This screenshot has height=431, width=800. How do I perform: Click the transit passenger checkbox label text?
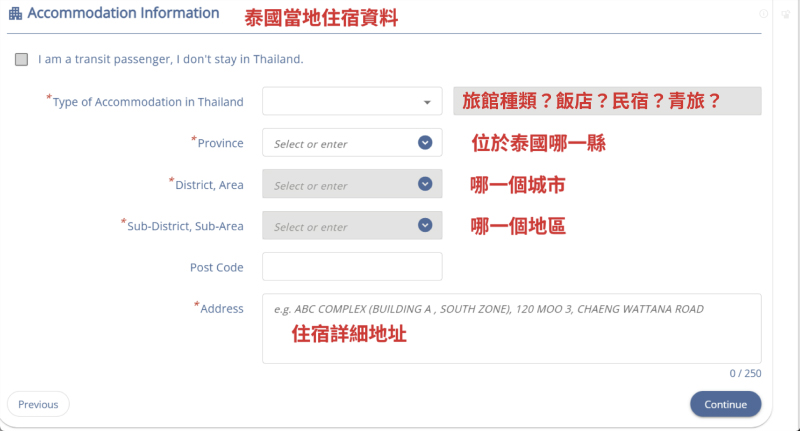point(170,59)
